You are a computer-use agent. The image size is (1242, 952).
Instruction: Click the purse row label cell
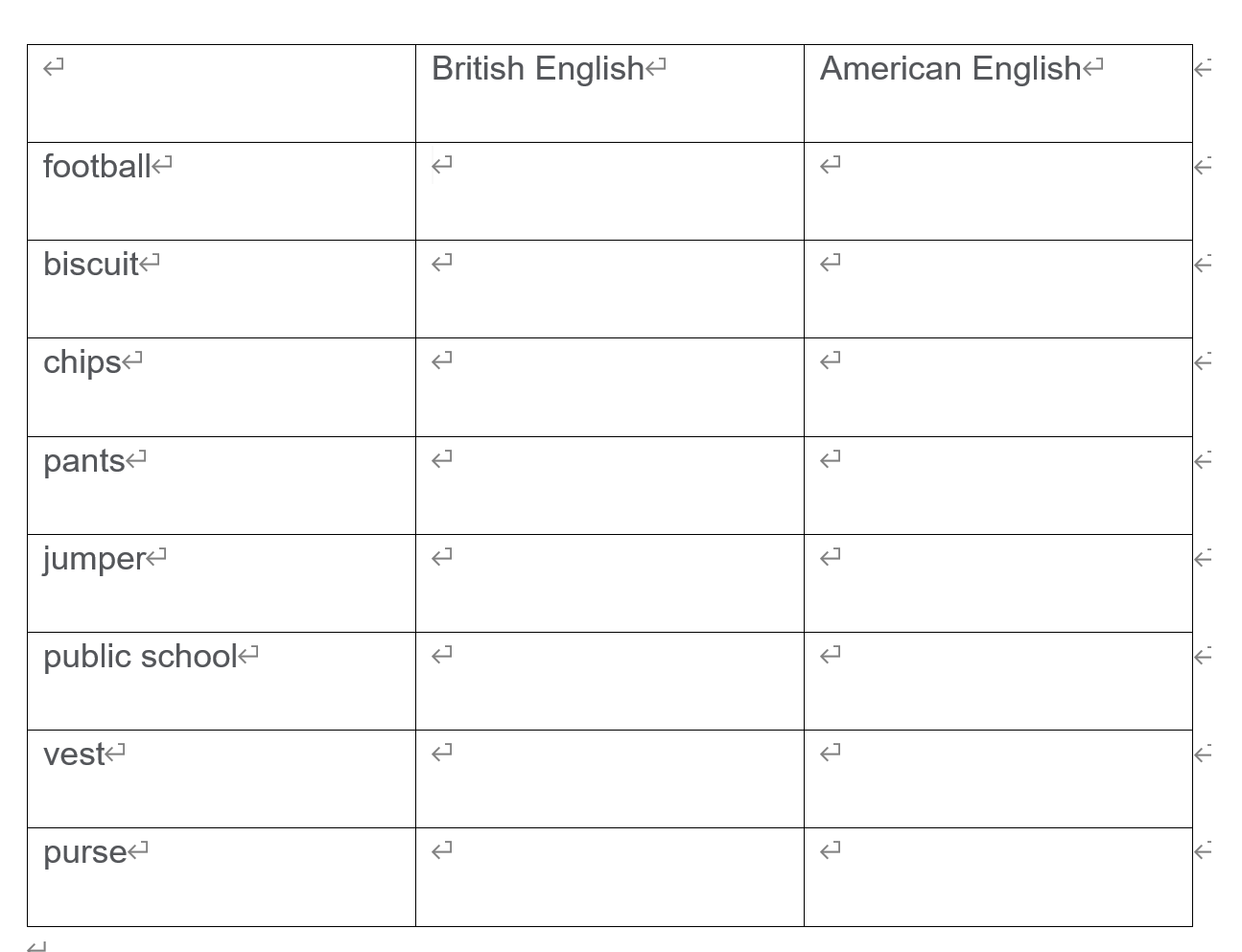[222, 877]
